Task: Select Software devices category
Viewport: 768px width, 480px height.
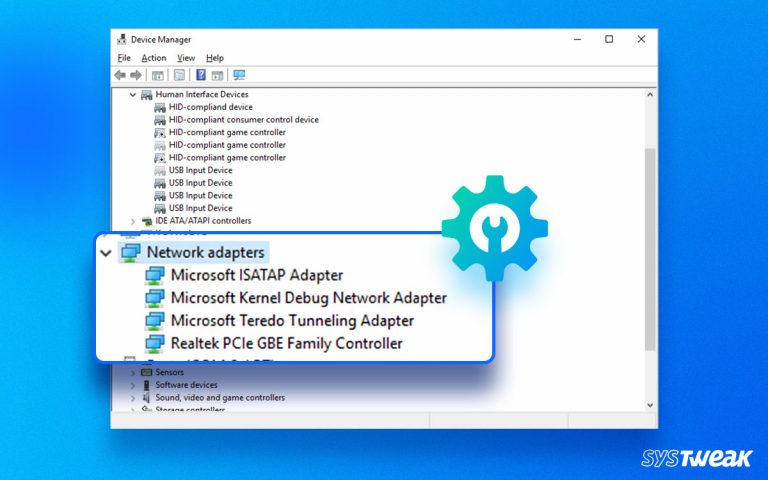Action: click(186, 385)
